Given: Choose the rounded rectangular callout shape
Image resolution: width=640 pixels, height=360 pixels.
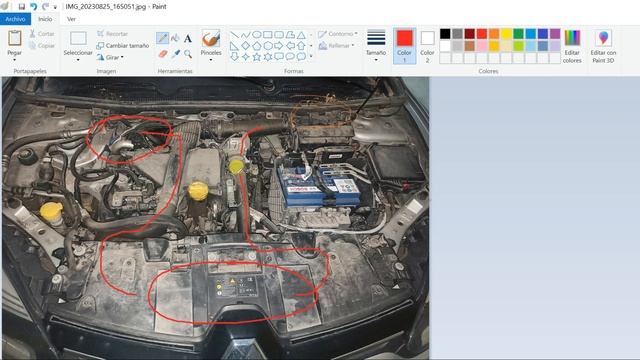Looking at the screenshot, I should coord(279,56).
